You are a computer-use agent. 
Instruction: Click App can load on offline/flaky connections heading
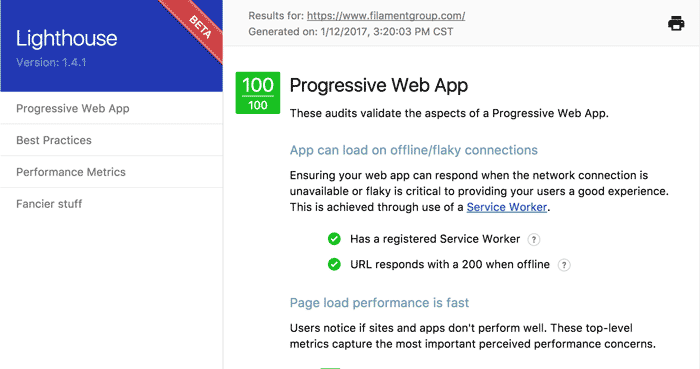(x=413, y=150)
